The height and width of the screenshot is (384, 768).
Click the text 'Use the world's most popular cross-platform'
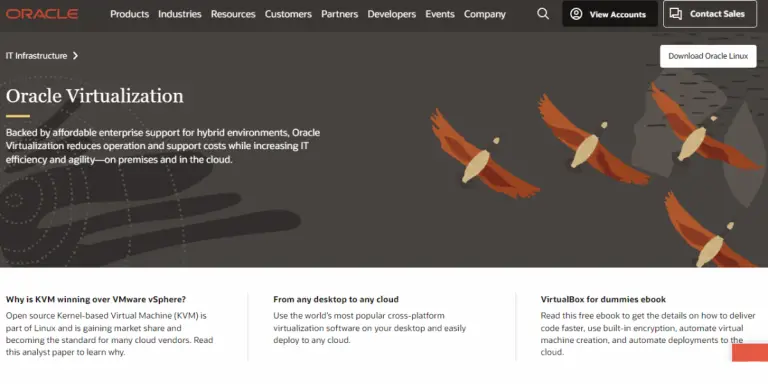click(x=359, y=315)
